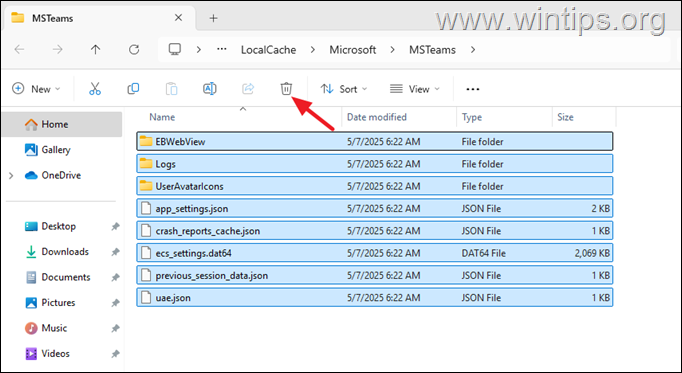
Task: Click Microsoft in the address bar
Action: coord(353,50)
